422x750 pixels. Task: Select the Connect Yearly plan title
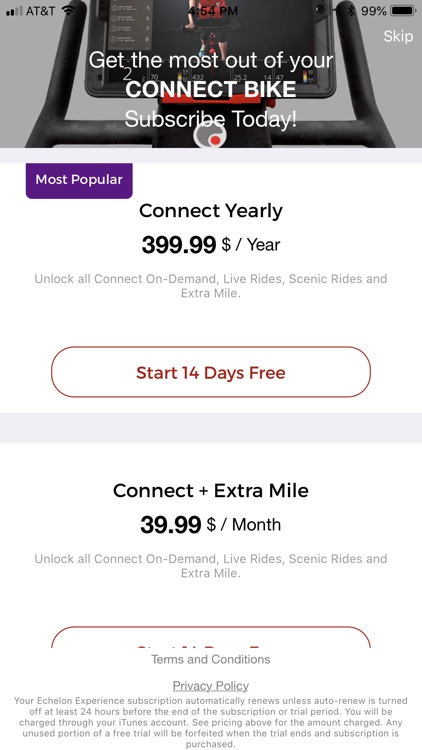tap(211, 211)
